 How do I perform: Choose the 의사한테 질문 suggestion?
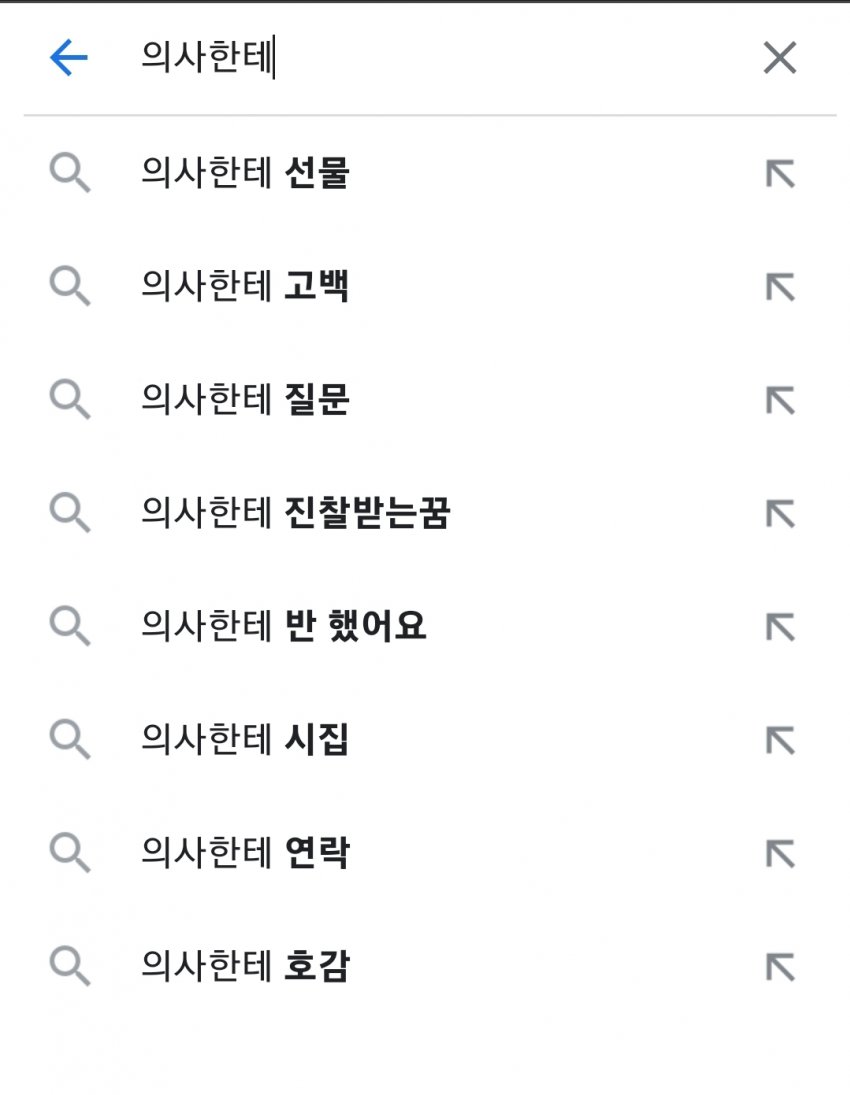[x=245, y=401]
